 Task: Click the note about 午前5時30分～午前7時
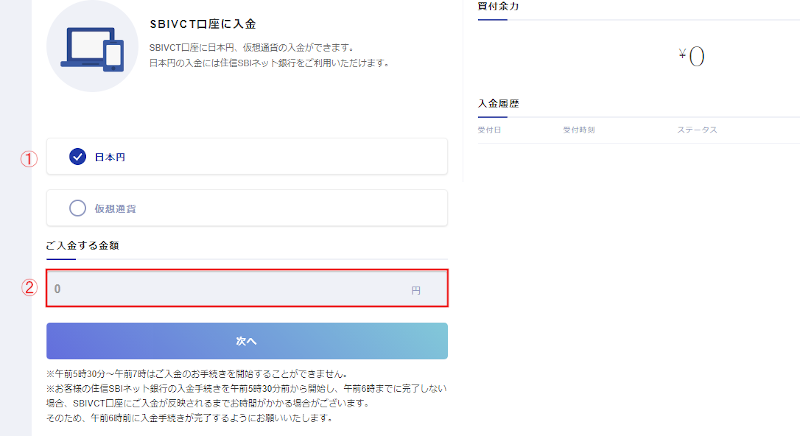tap(197, 374)
